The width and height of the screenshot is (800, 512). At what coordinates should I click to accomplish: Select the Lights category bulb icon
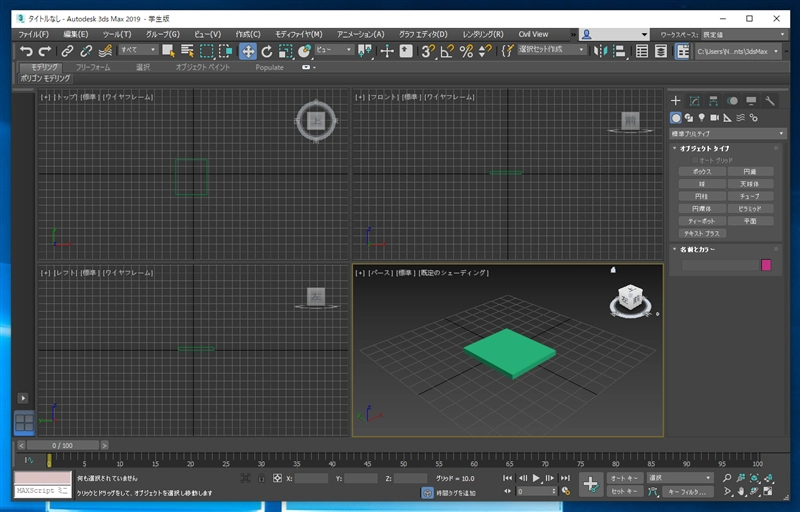point(702,118)
